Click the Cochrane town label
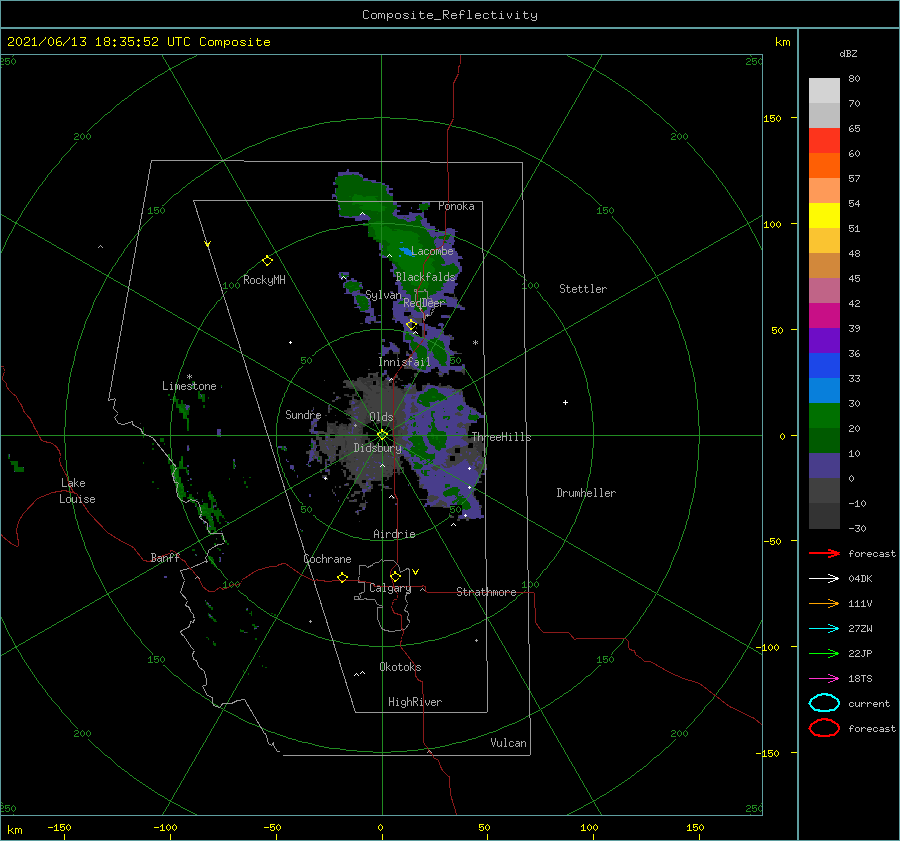The width and height of the screenshot is (900, 841). [327, 559]
